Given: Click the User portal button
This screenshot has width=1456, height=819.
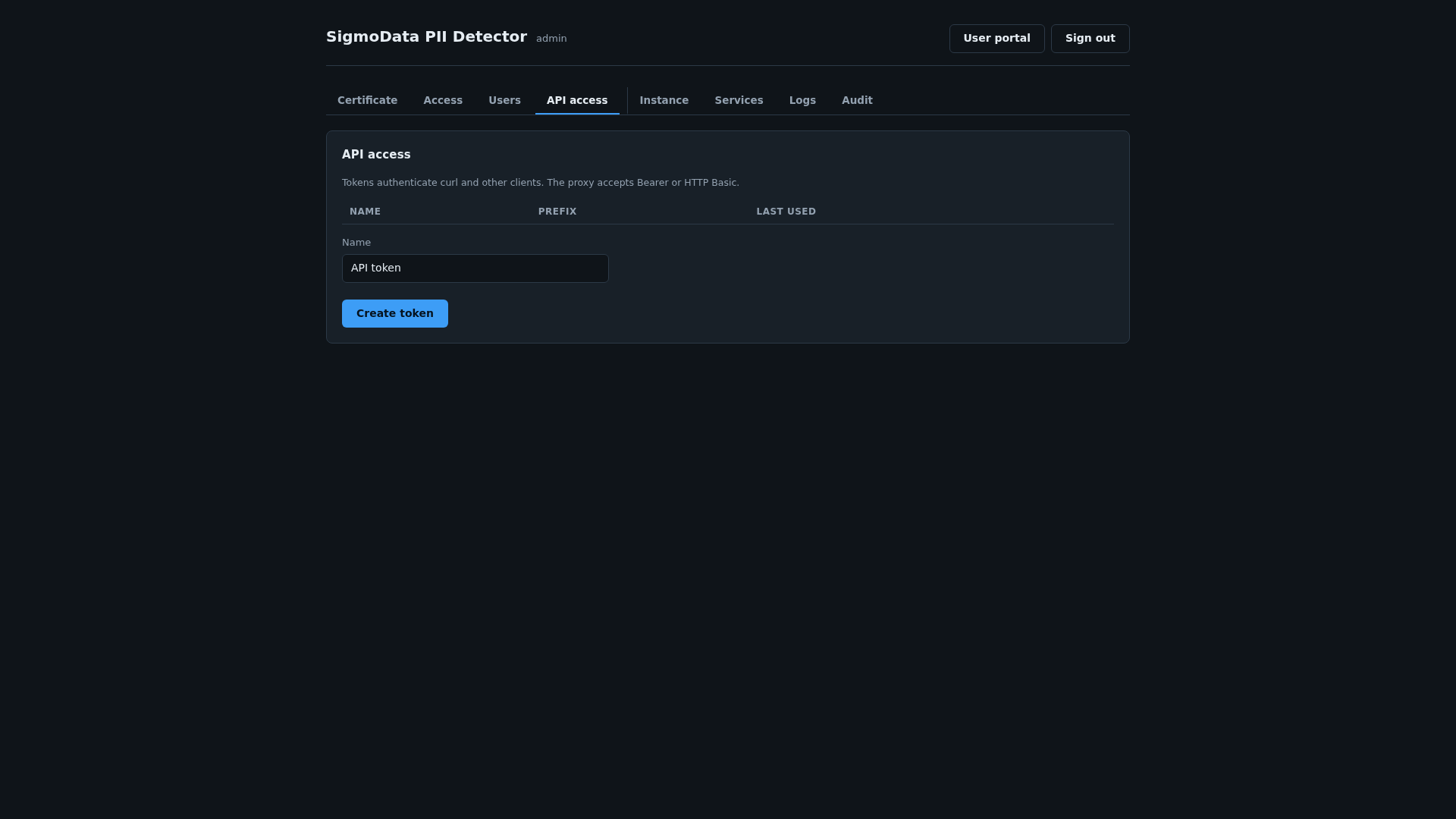Looking at the screenshot, I should [x=996, y=39].
